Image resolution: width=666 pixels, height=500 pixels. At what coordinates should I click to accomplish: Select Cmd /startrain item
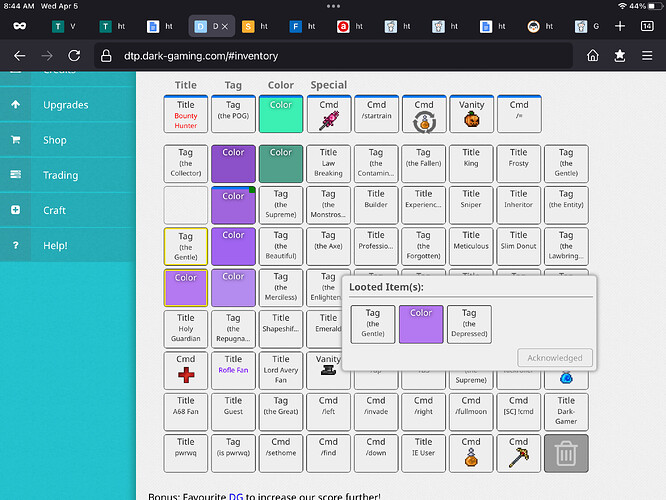[376, 114]
